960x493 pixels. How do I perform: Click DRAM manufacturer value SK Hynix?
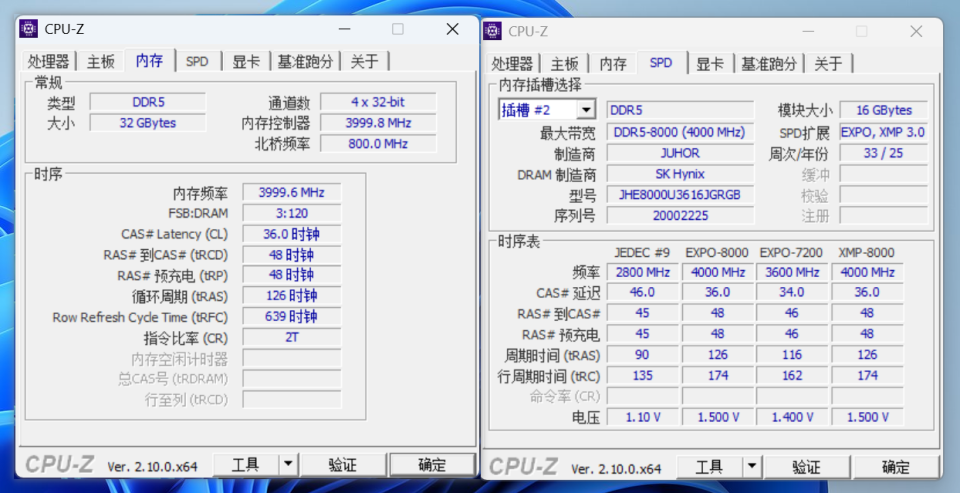(x=680, y=174)
